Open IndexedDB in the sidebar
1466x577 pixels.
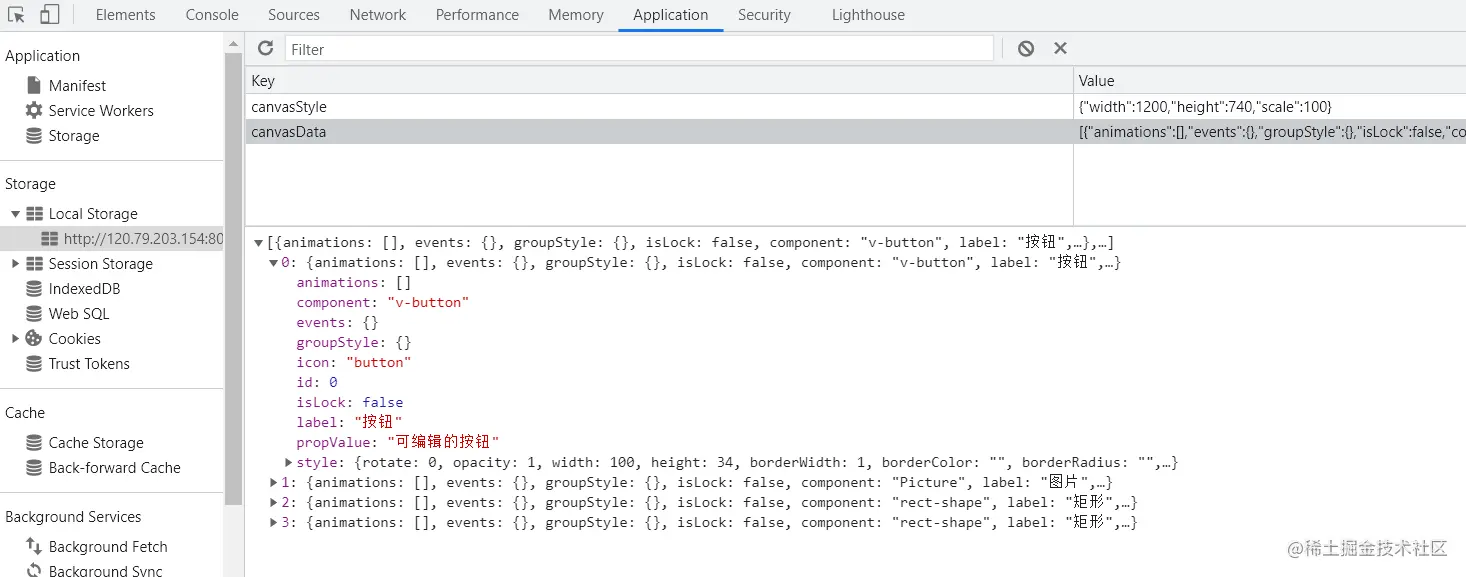click(x=85, y=289)
